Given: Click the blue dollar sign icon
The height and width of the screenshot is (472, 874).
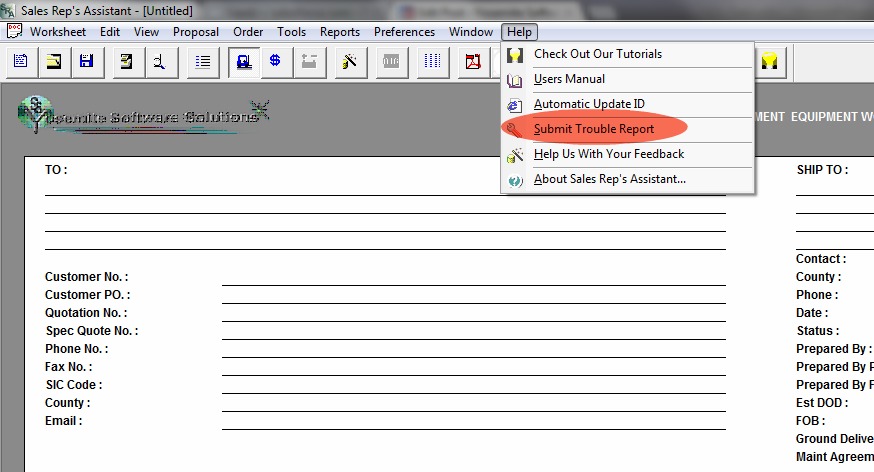Looking at the screenshot, I should coord(275,62).
